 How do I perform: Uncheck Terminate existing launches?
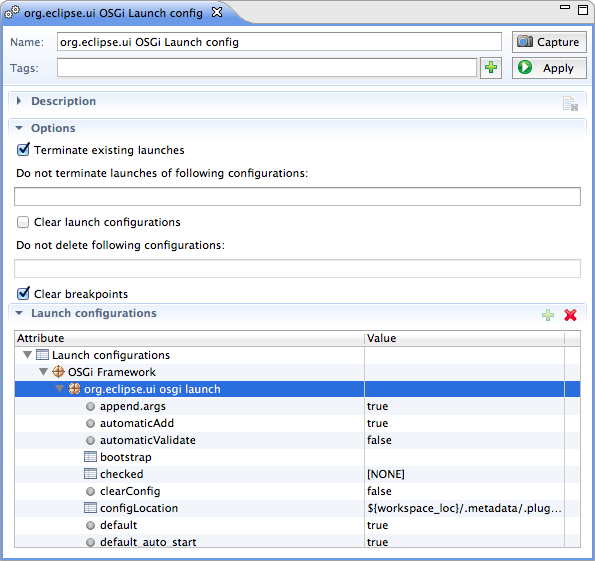[x=23, y=150]
